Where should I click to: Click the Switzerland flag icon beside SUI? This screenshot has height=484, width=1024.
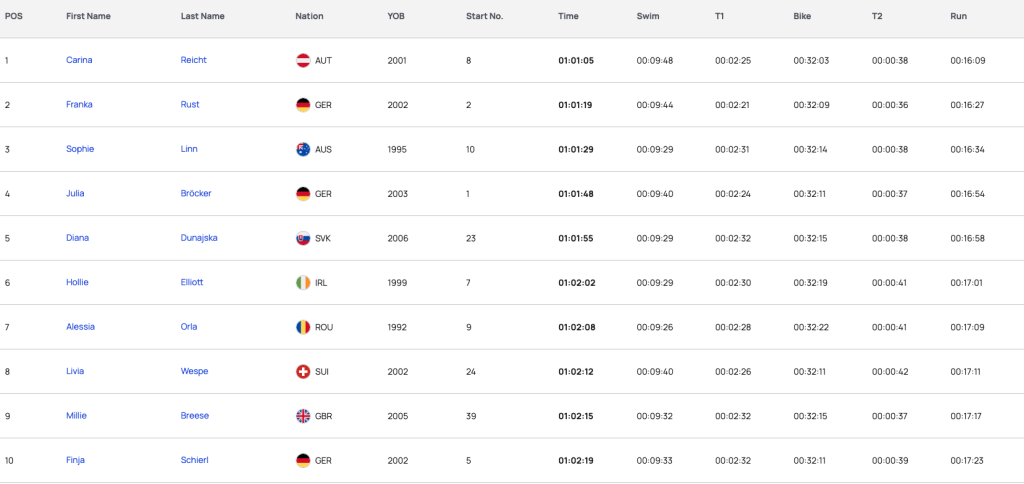303,372
